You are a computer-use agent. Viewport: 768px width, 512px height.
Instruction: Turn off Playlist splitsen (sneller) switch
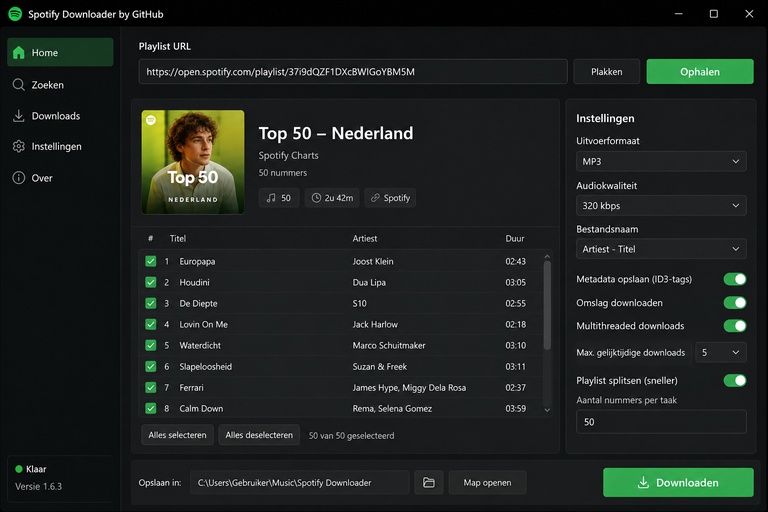click(x=735, y=380)
